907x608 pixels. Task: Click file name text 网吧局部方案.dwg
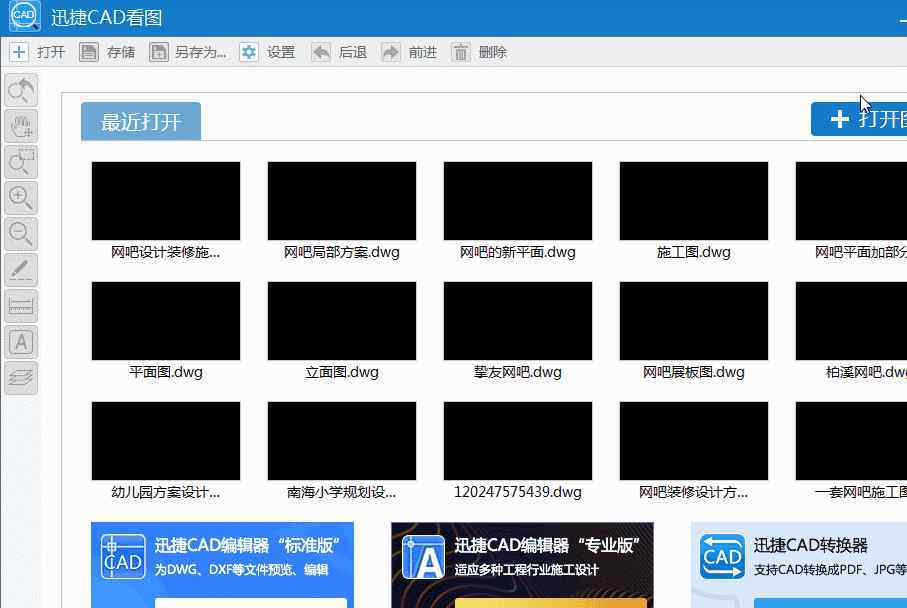pyautogui.click(x=342, y=253)
